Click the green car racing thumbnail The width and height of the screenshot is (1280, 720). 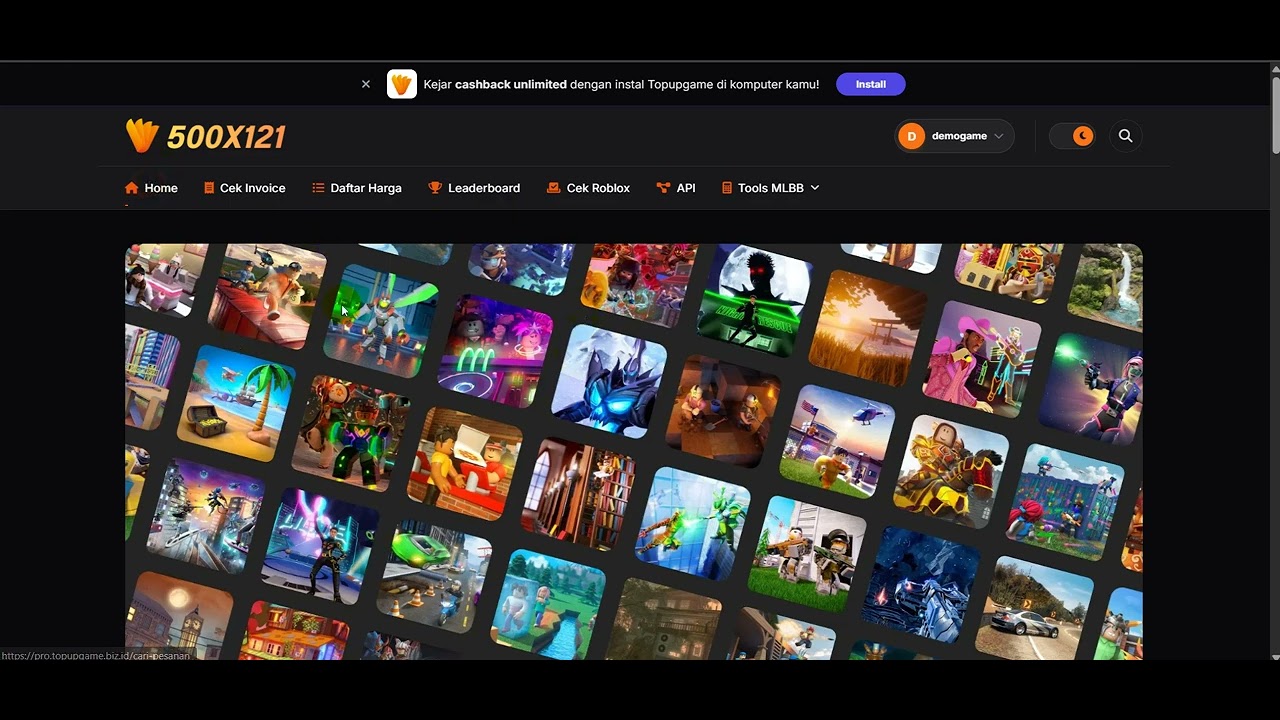(435, 577)
